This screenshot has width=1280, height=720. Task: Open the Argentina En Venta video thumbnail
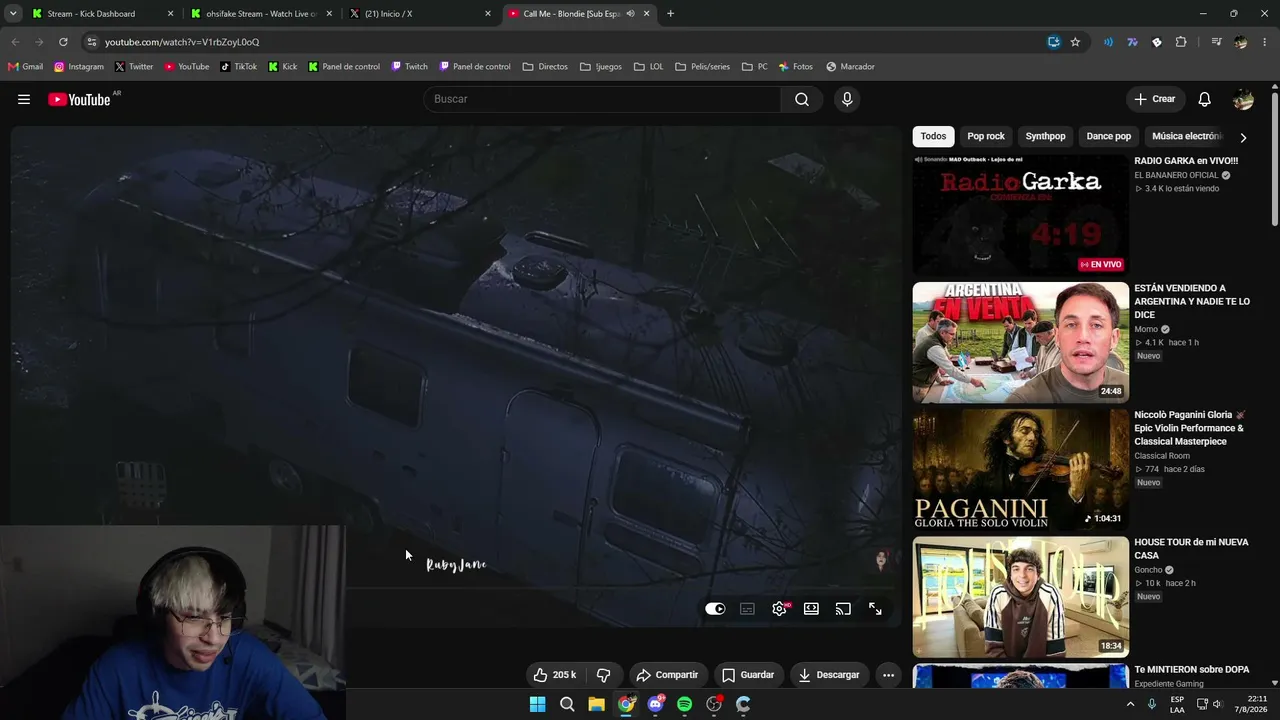pos(1020,342)
